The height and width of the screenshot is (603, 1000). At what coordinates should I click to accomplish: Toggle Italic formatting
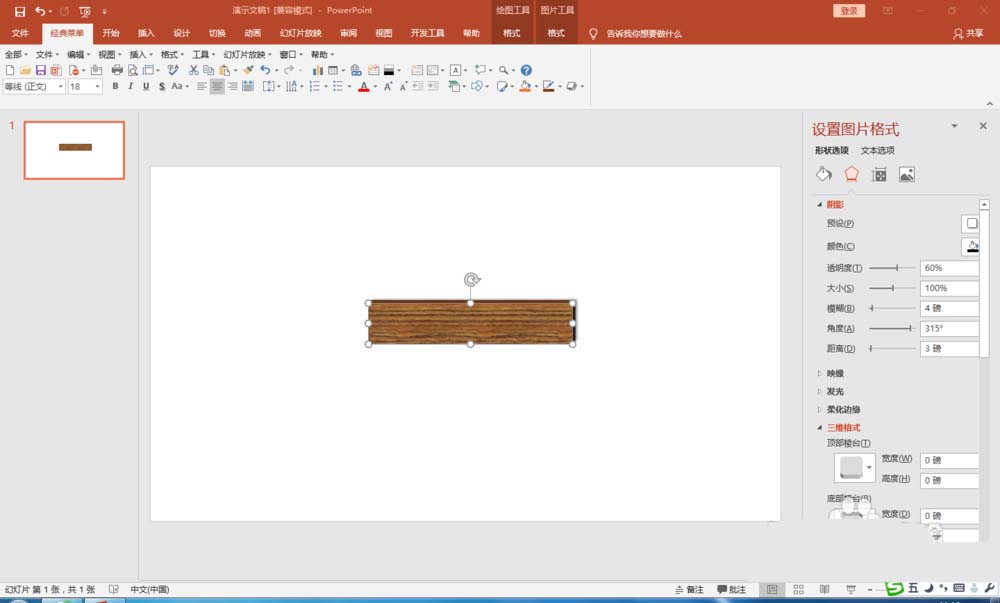point(131,87)
